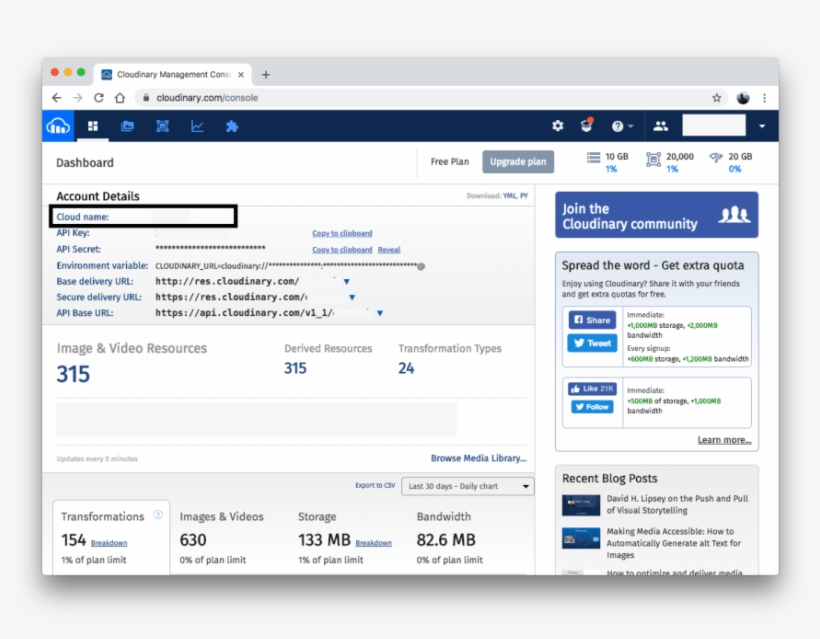This screenshot has width=820, height=639.
Task: Click the Upgrade plan button
Action: click(x=517, y=162)
